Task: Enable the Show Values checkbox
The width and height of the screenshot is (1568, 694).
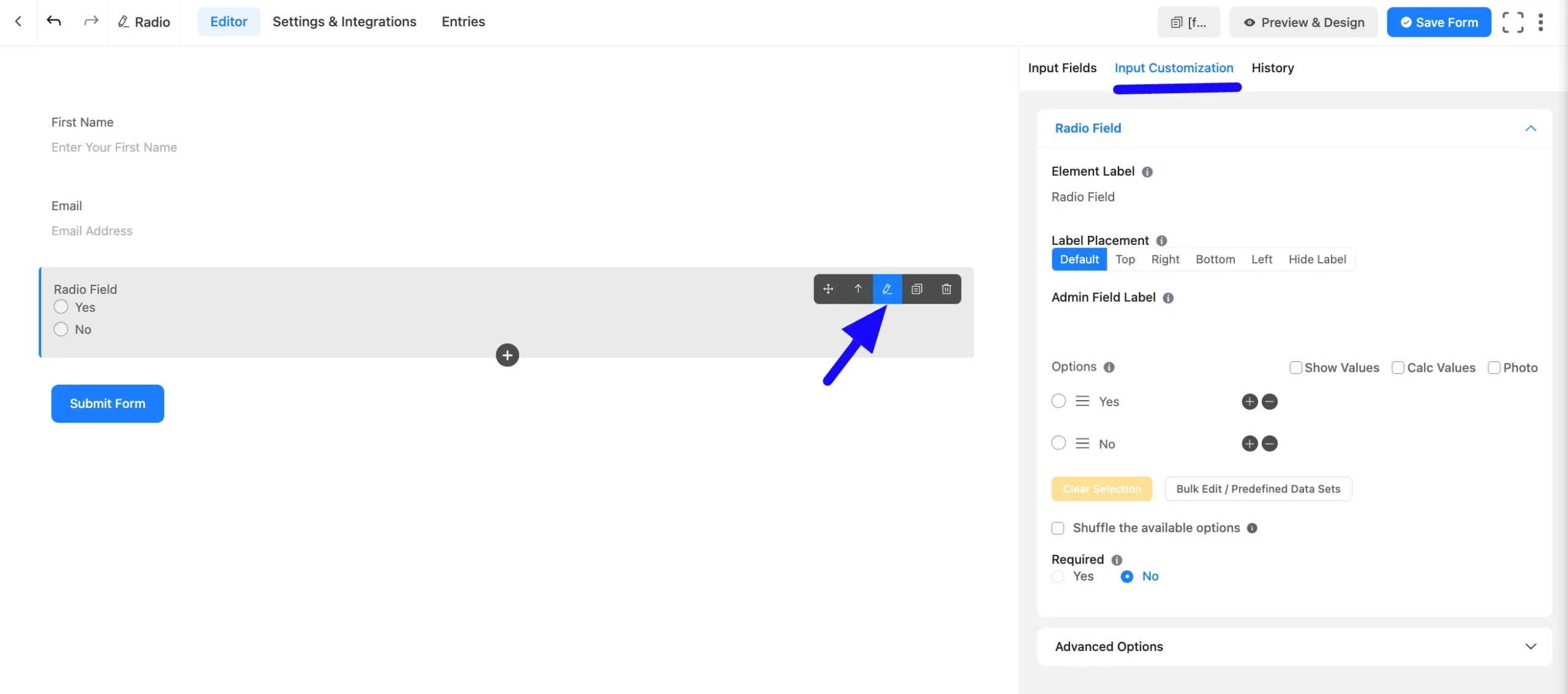Action: (1295, 368)
